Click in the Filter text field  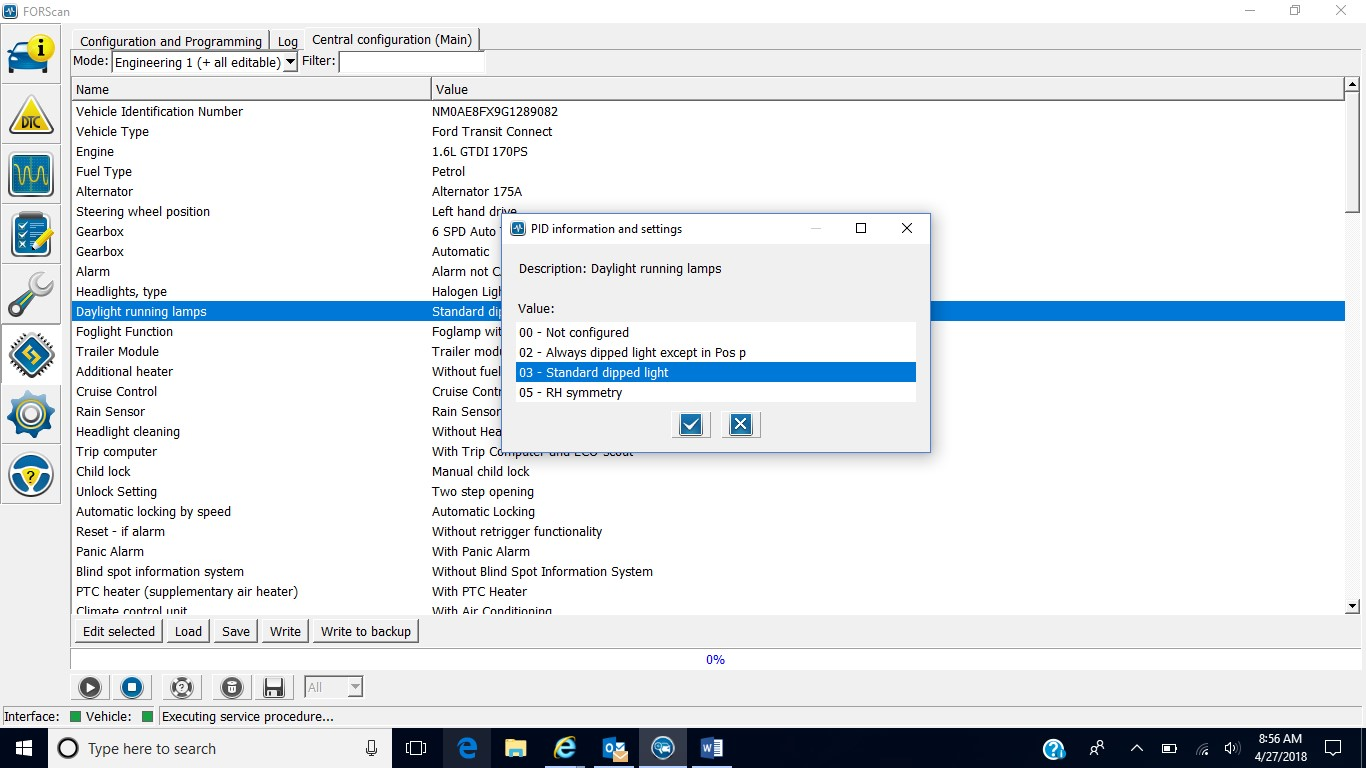[x=411, y=62]
